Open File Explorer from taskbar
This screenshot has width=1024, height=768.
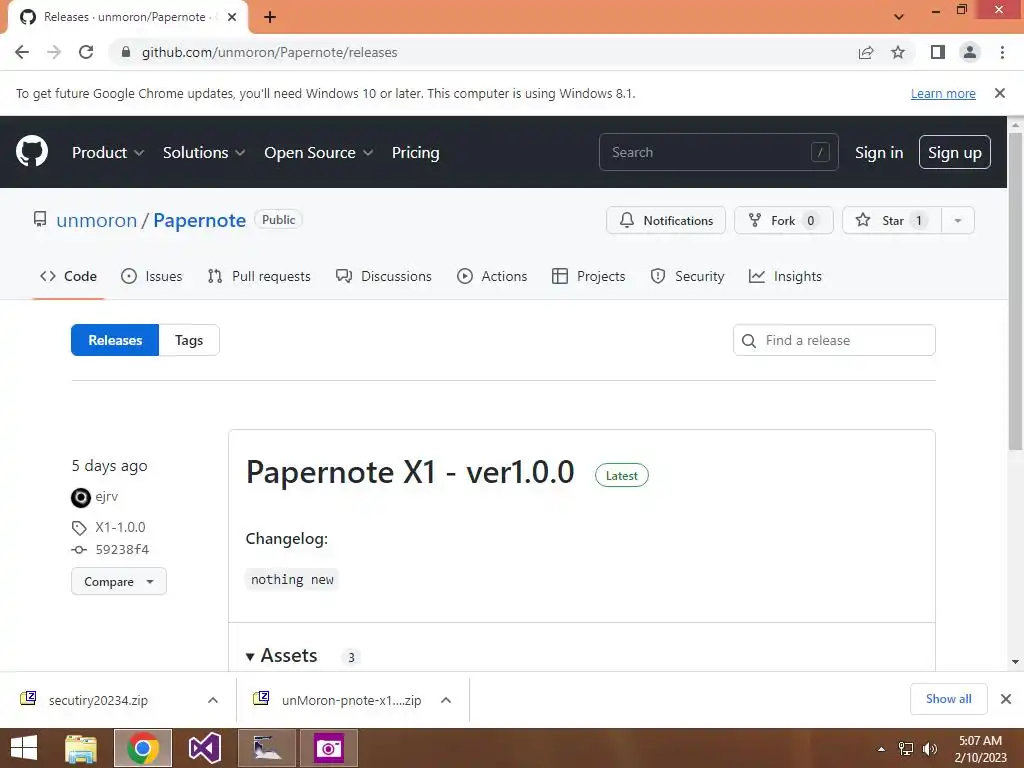[81, 748]
